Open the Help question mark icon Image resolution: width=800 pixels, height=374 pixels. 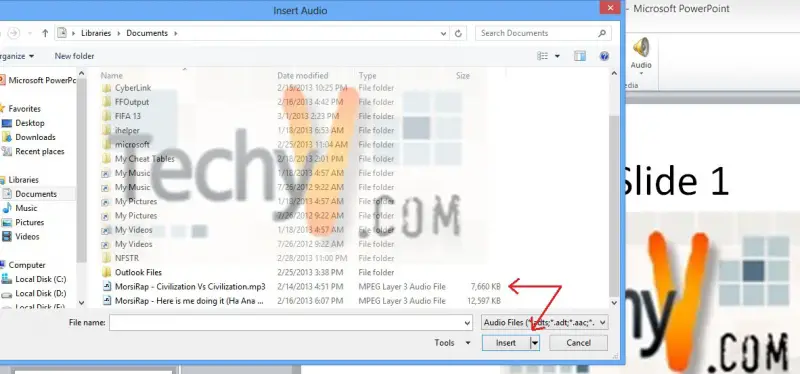[x=605, y=56]
